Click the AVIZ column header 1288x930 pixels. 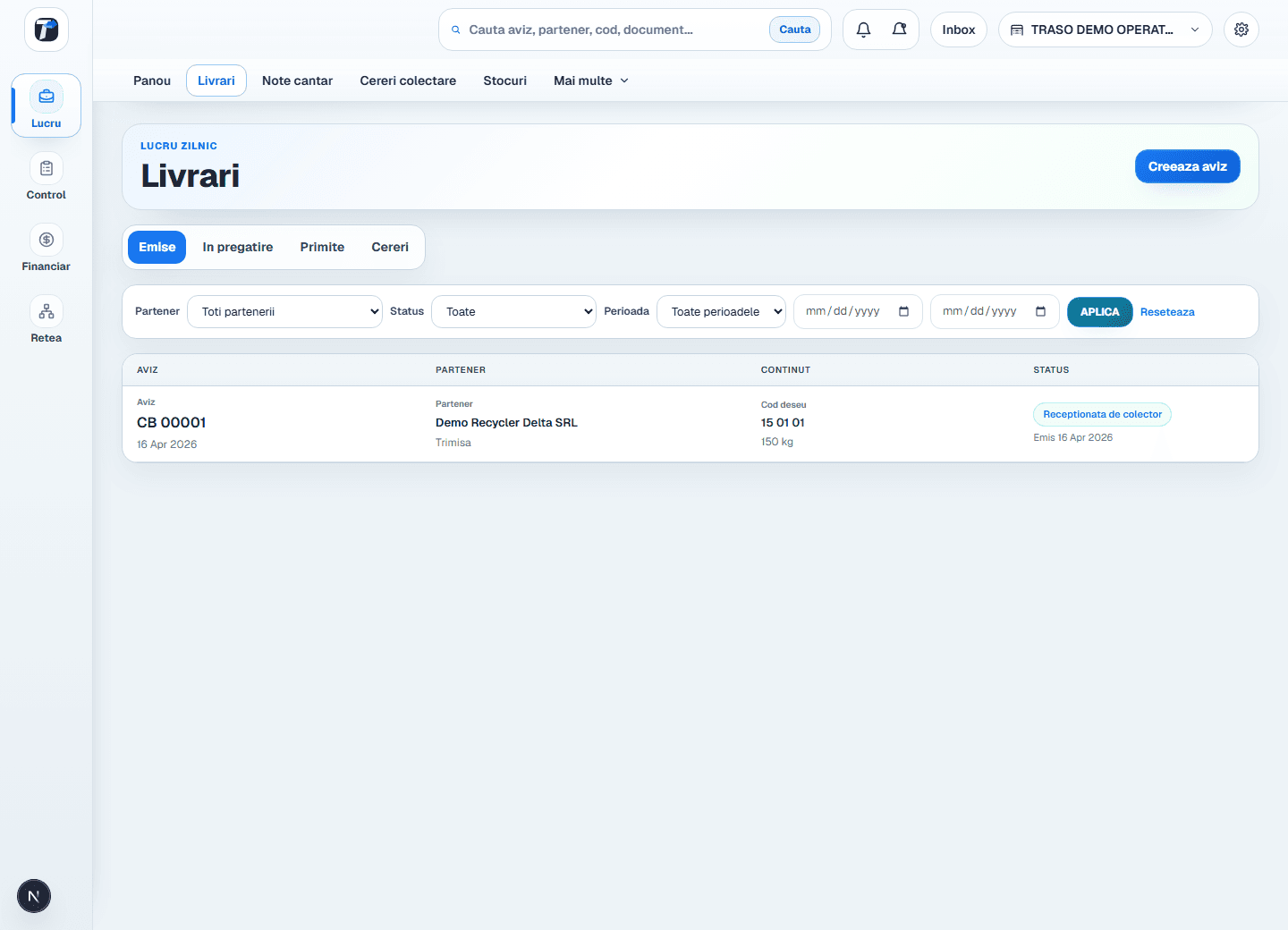148,369
